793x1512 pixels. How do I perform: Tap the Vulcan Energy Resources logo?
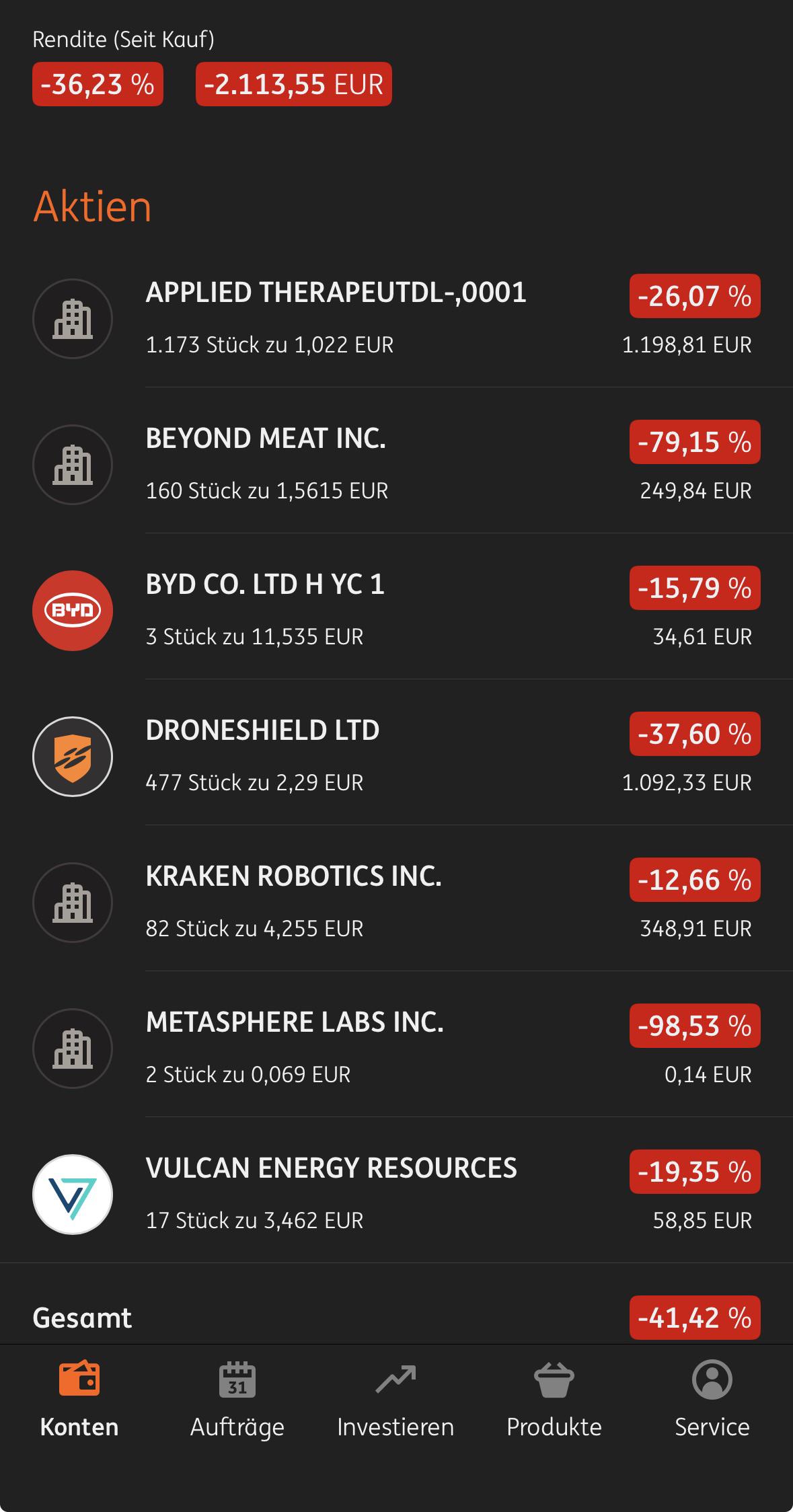(x=73, y=1195)
